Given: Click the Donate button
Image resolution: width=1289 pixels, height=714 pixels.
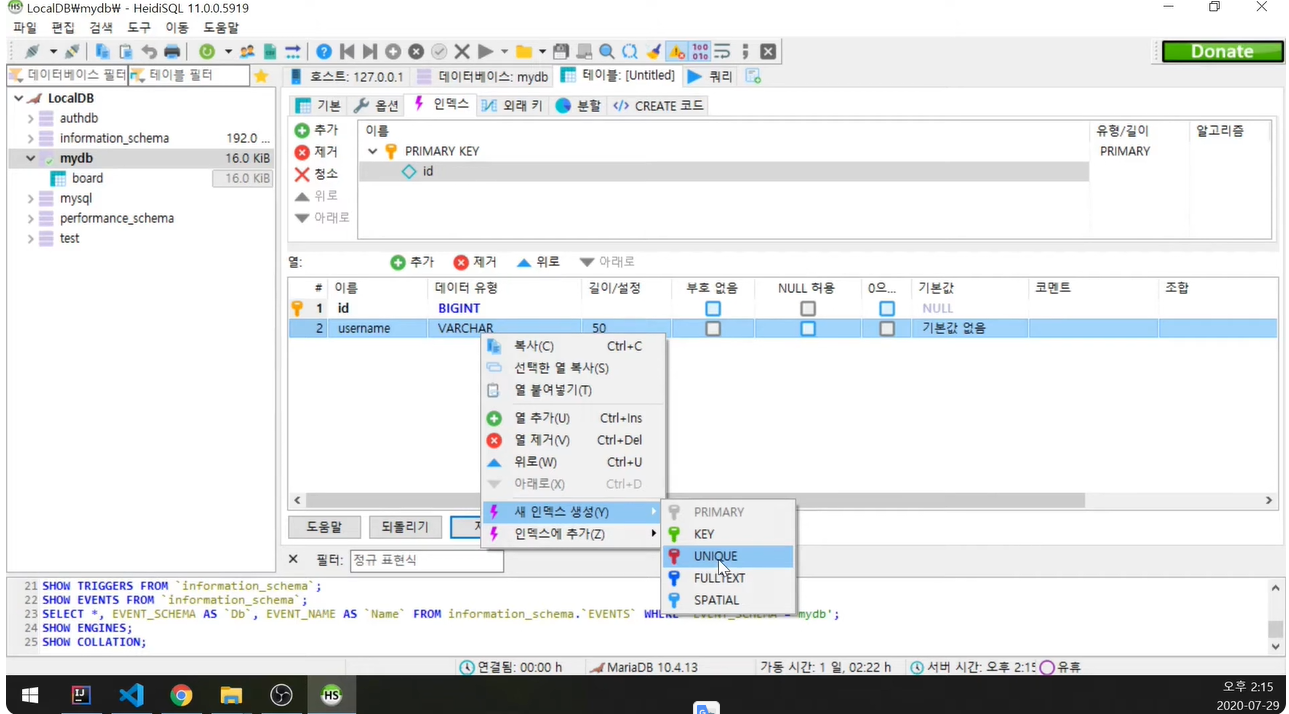Looking at the screenshot, I should [1222, 51].
